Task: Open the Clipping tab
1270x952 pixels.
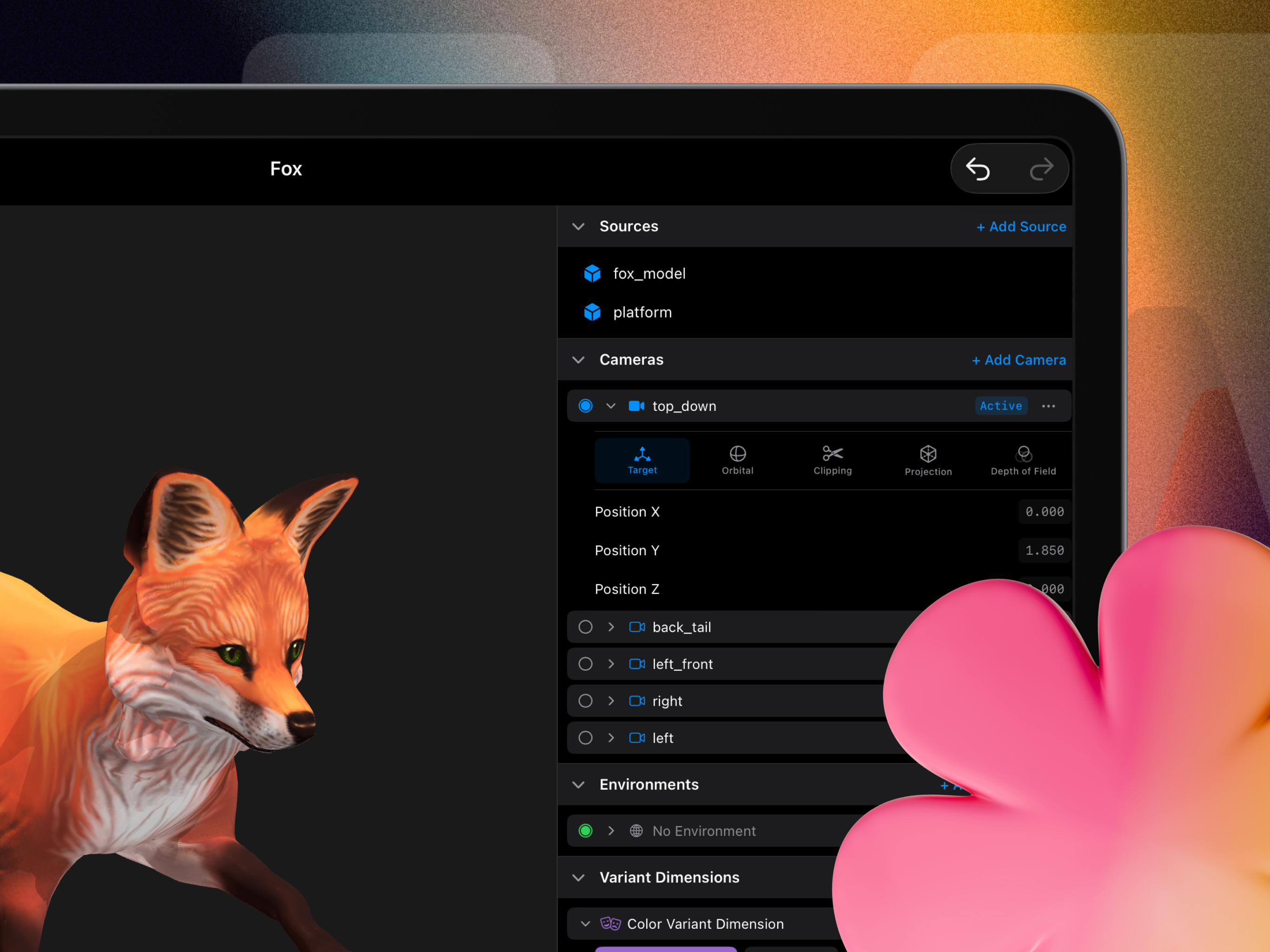Action: click(833, 461)
